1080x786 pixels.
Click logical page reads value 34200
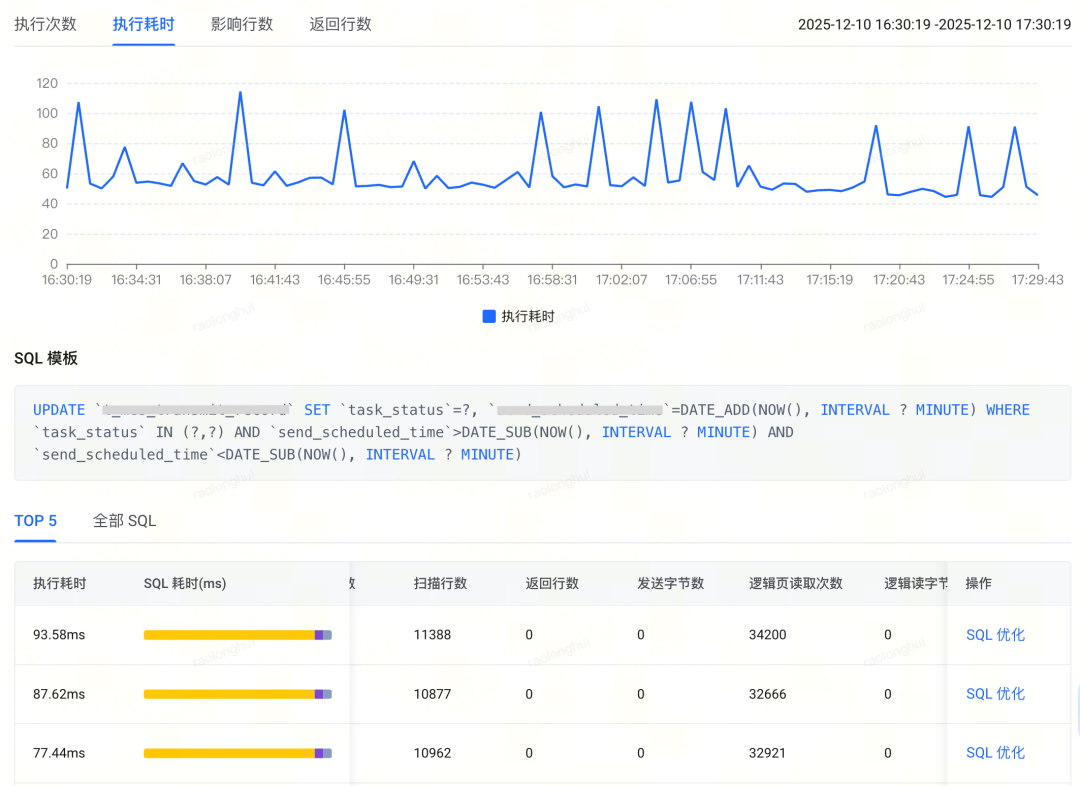768,635
